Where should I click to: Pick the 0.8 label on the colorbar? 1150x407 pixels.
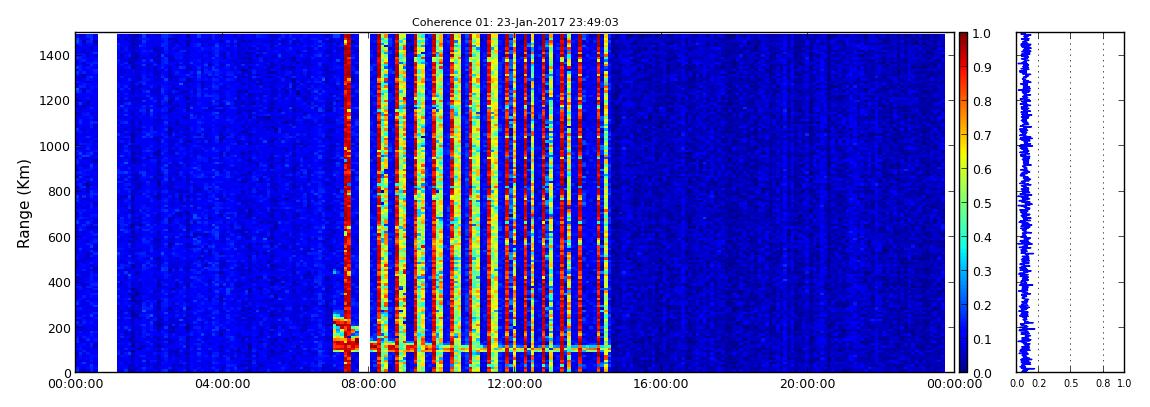point(982,101)
